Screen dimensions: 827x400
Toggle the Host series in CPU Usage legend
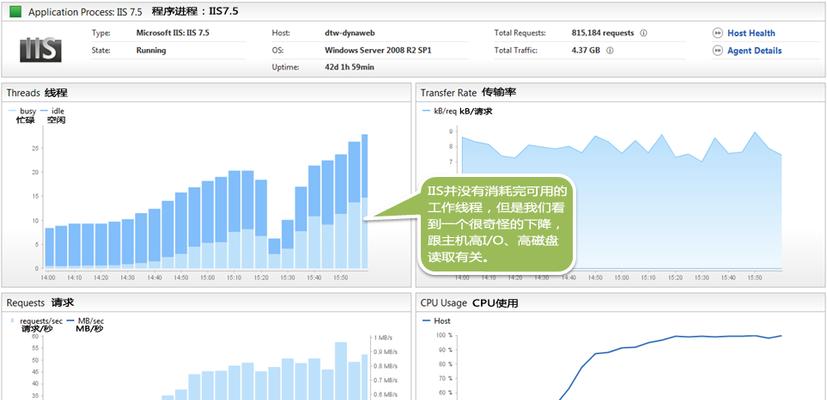[437, 321]
